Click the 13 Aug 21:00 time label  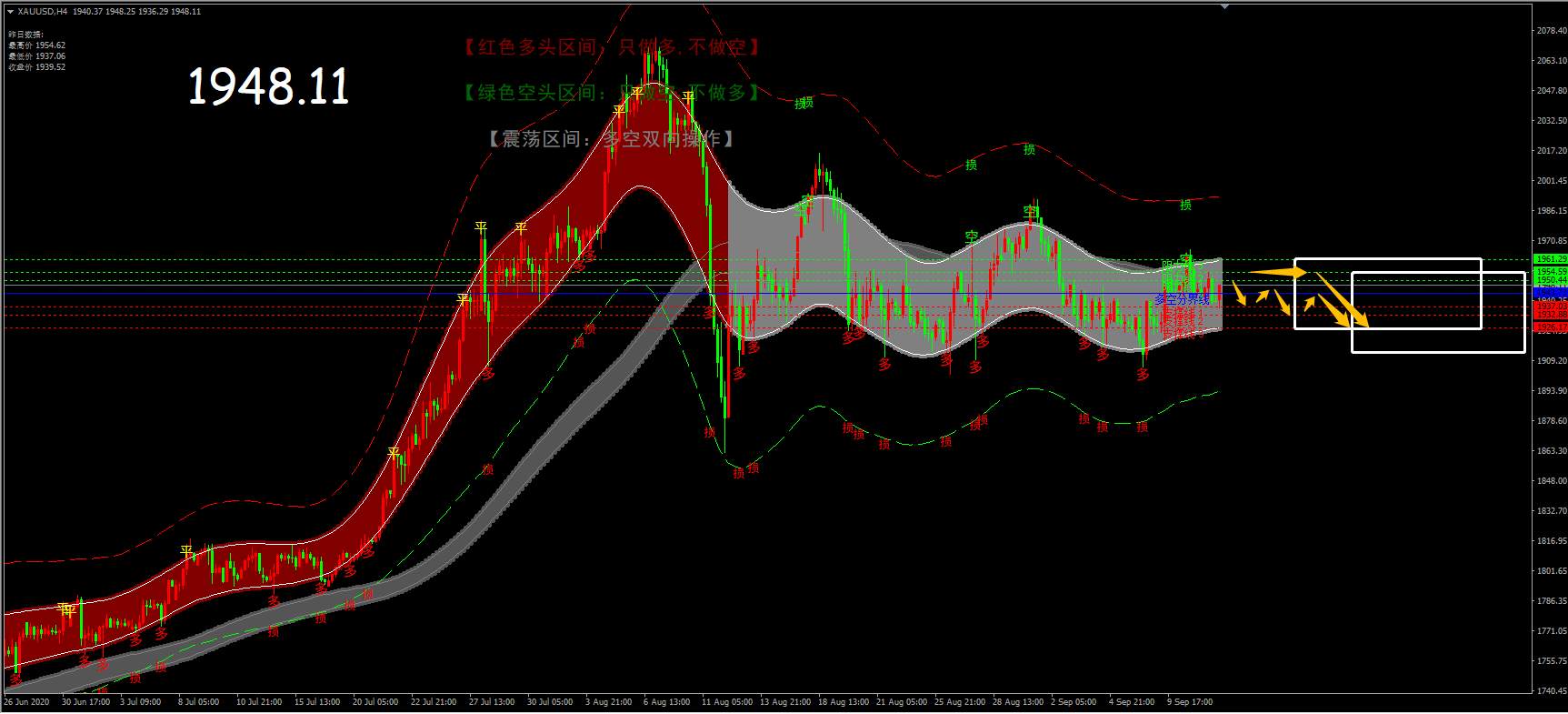785,702
